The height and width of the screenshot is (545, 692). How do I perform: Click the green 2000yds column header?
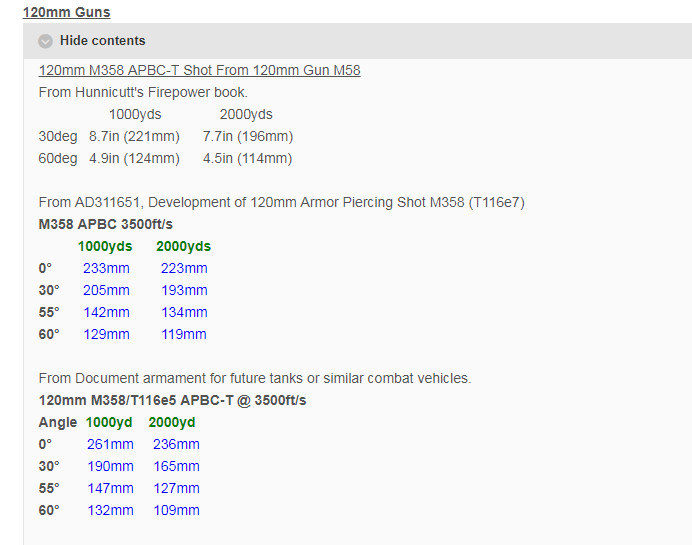click(183, 246)
